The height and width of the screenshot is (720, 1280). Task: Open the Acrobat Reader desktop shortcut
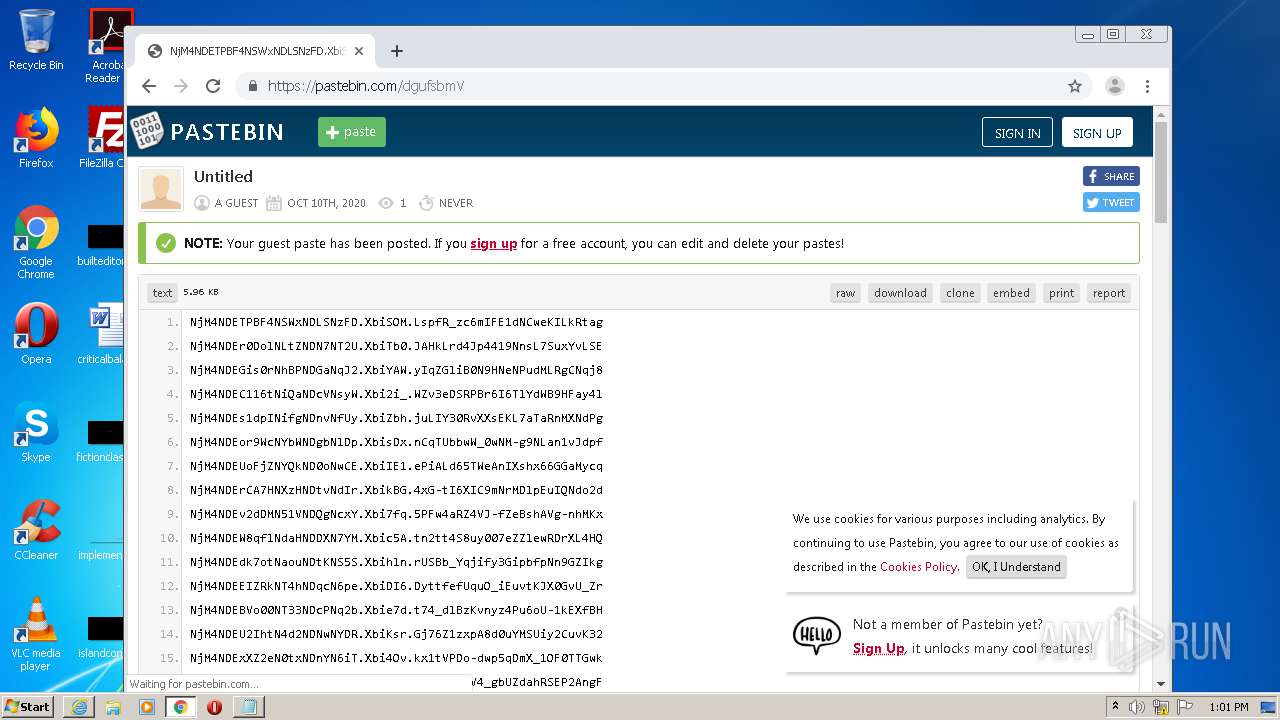pos(106,46)
